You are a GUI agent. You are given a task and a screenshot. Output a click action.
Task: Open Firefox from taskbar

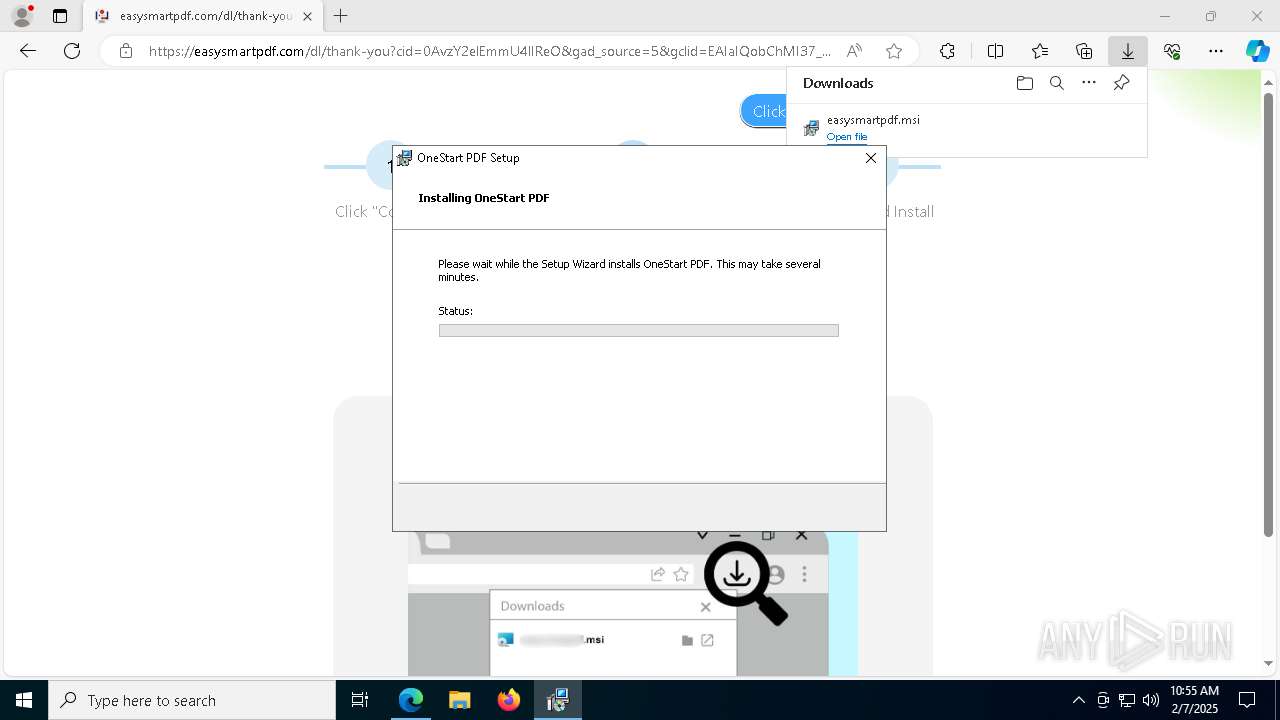(509, 700)
